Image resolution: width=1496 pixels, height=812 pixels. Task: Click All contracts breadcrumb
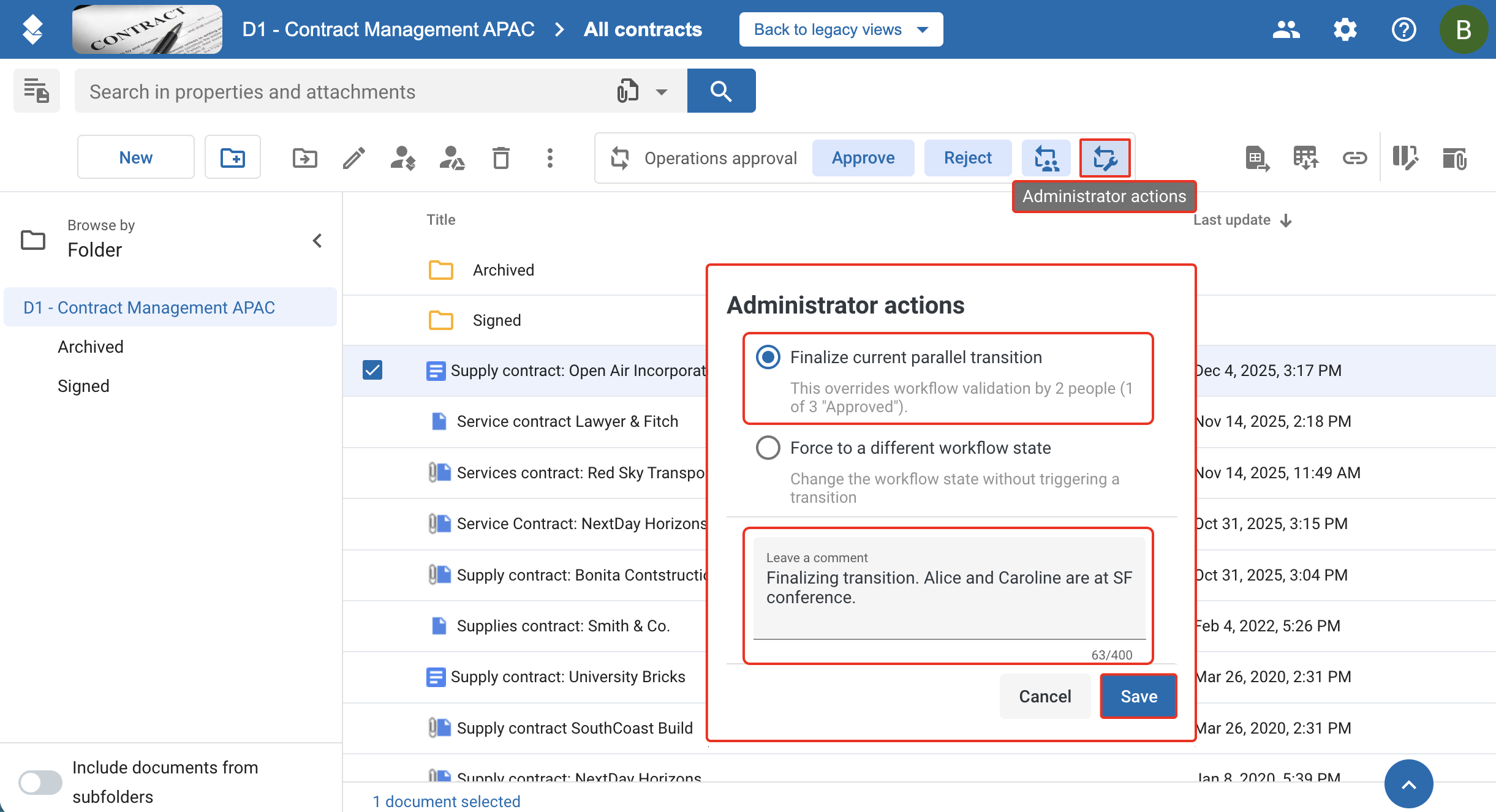643,29
